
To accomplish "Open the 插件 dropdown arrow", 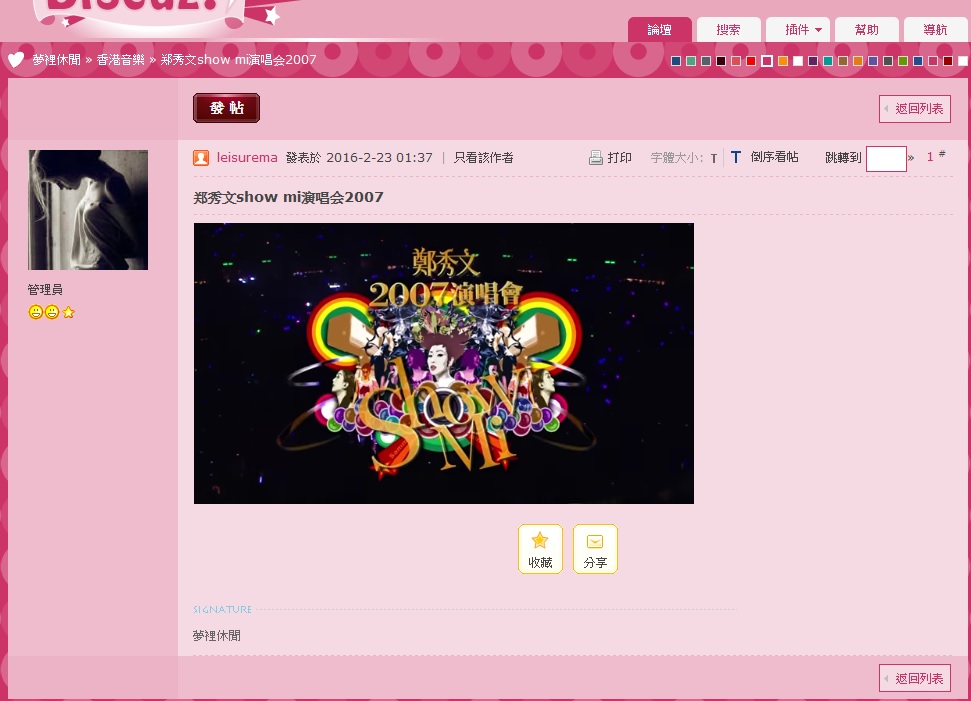I will [818, 30].
